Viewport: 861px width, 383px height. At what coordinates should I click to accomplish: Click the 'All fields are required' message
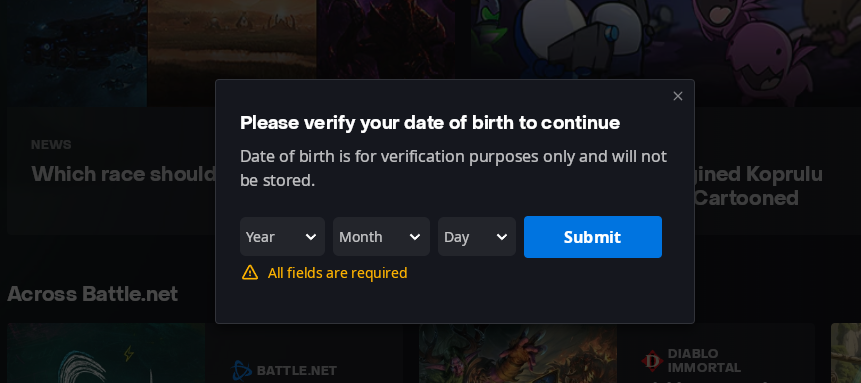pyautogui.click(x=337, y=273)
